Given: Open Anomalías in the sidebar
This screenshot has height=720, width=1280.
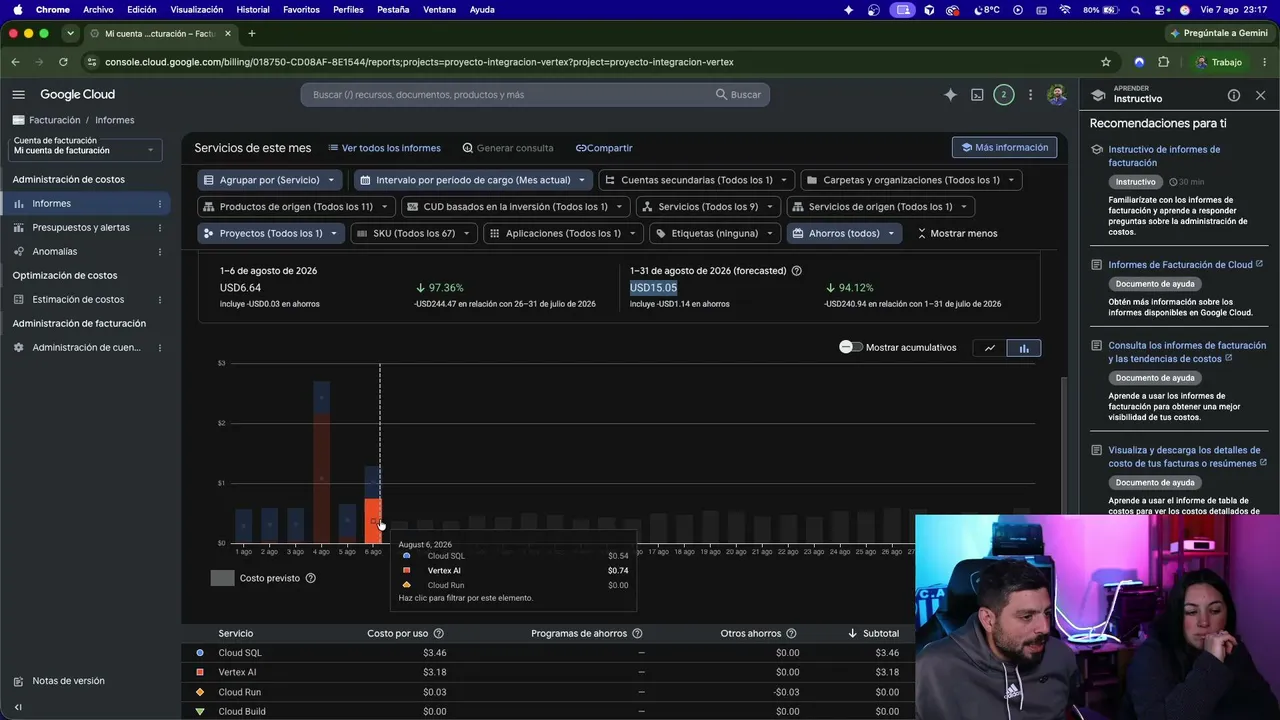Looking at the screenshot, I should [55, 252].
